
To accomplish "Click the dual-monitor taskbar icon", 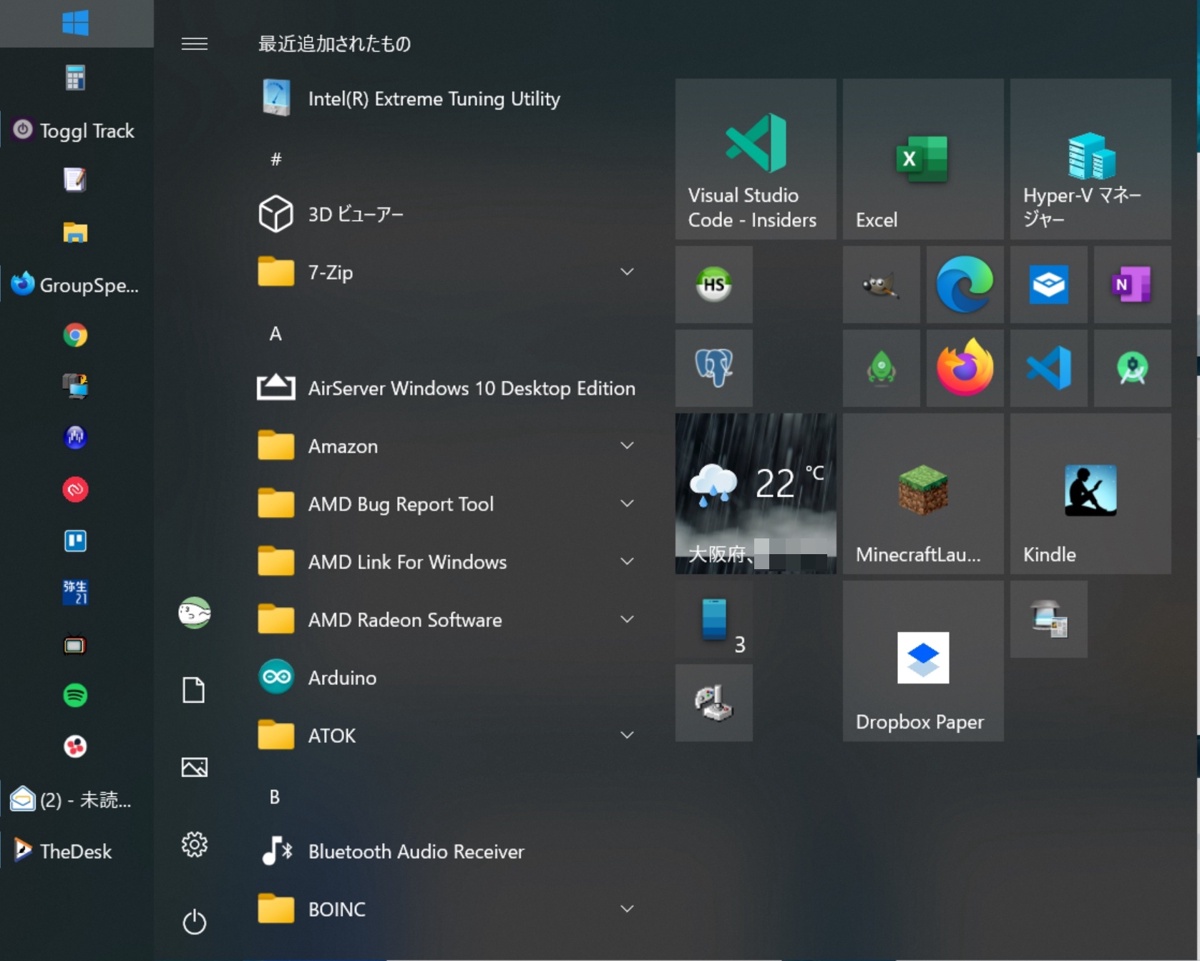I will tap(75, 386).
